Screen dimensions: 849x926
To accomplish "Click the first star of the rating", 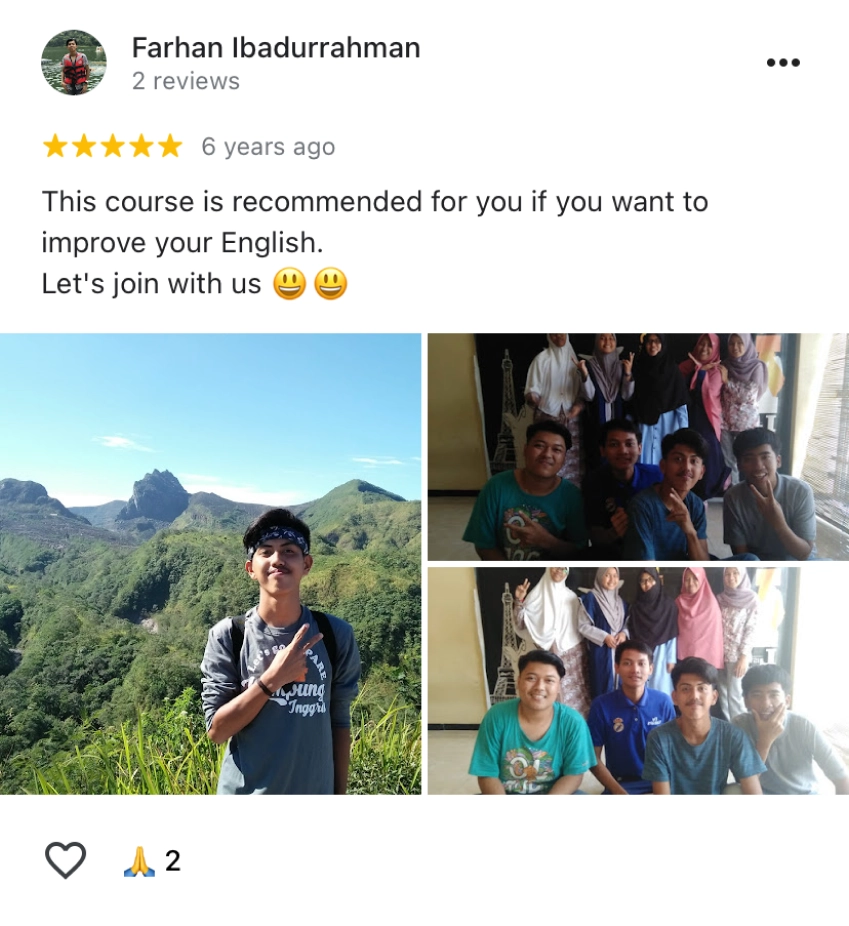I will click(55, 146).
